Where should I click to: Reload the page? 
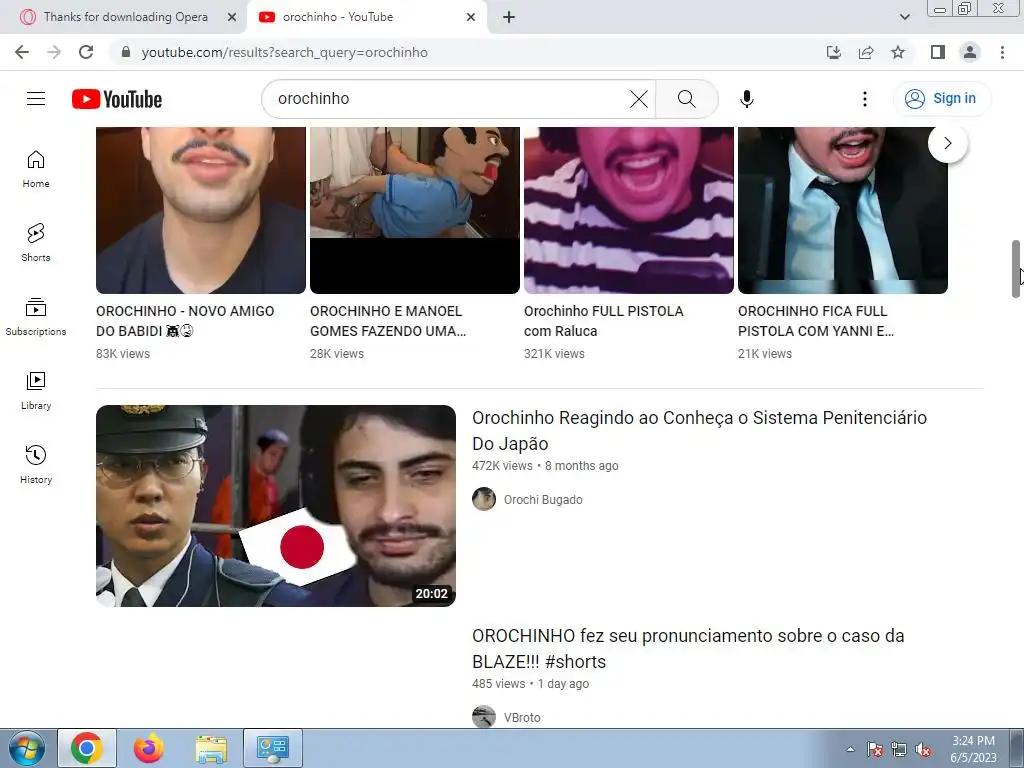tap(86, 52)
